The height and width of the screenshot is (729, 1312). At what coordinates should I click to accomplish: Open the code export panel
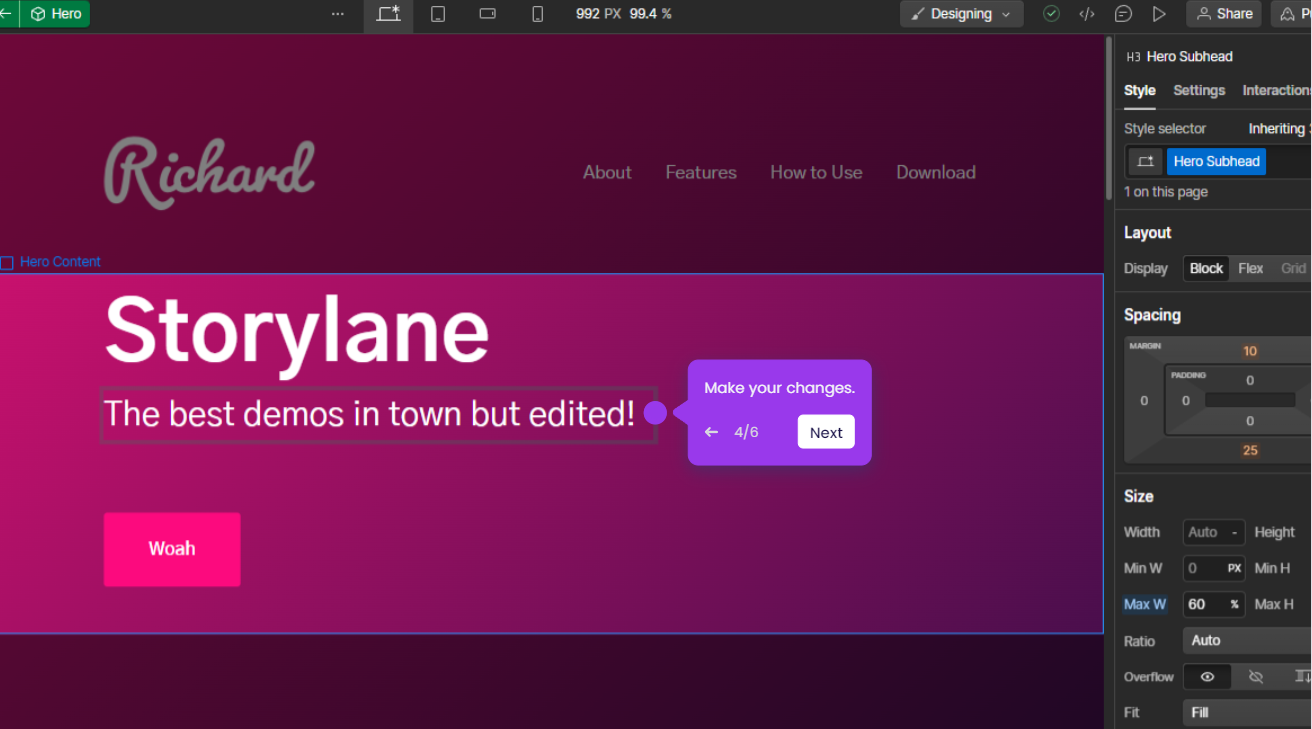1087,14
